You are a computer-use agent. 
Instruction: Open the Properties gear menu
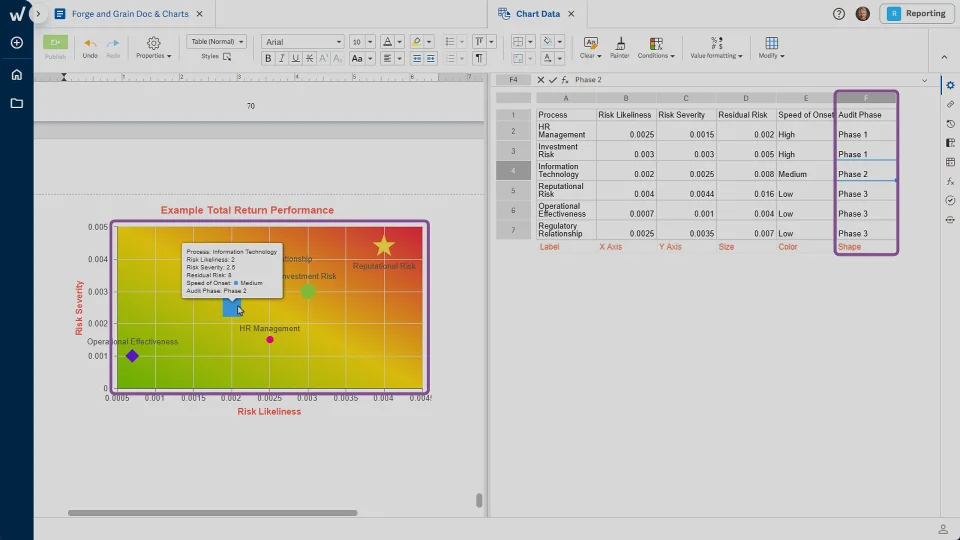[x=153, y=47]
